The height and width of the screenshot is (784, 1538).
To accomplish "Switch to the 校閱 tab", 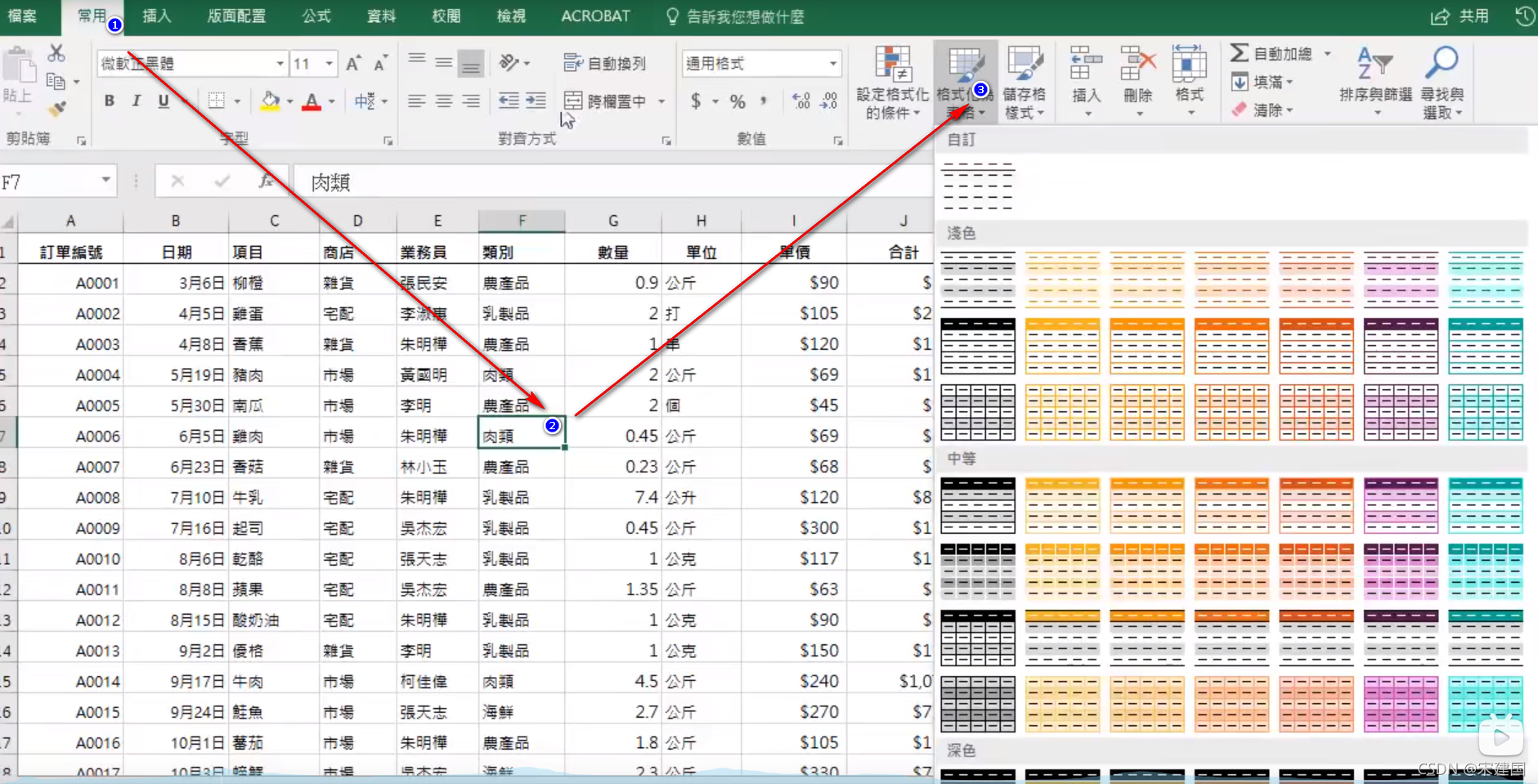I will tap(446, 16).
